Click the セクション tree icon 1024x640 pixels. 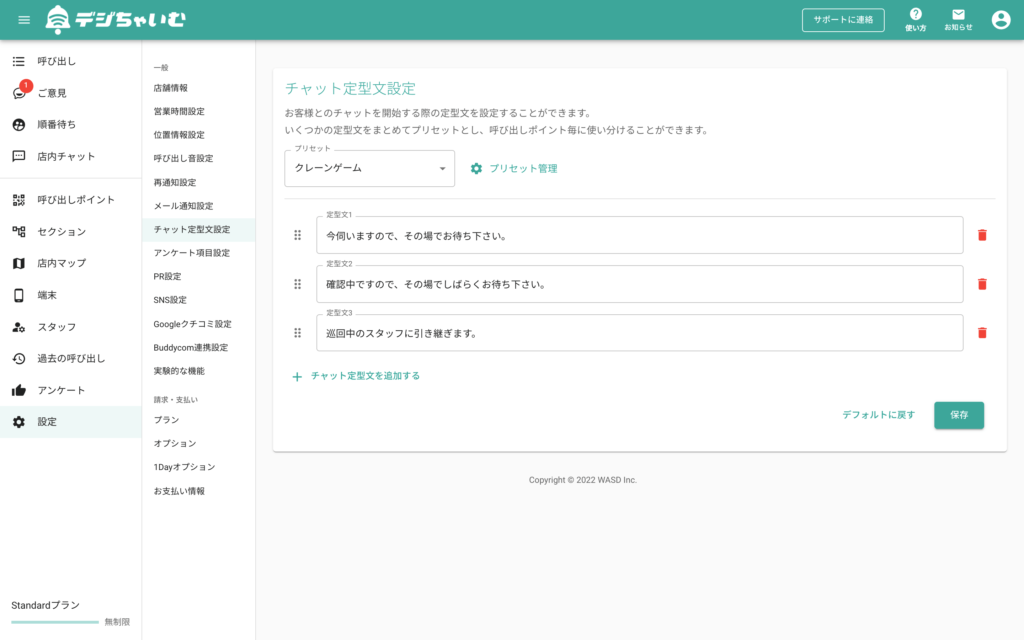19,232
